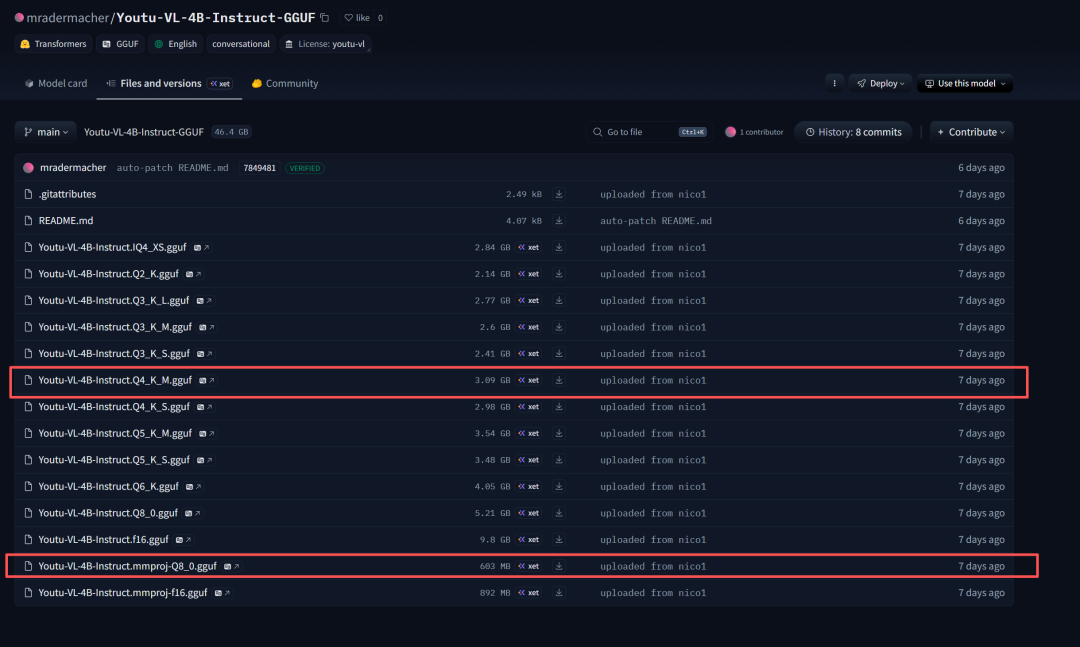1080x647 pixels.
Task: Download the Q4_K_M.gguf file
Action: click(559, 380)
